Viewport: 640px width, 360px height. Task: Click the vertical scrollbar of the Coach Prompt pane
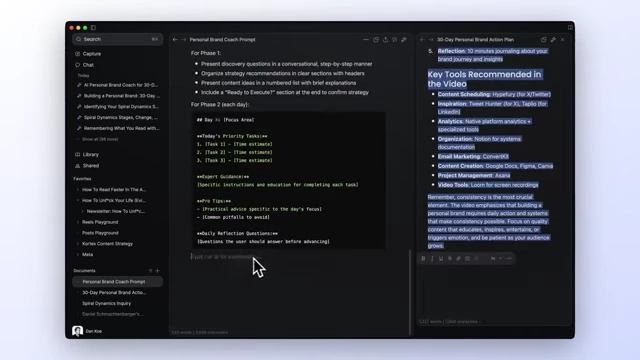[x=409, y=292]
